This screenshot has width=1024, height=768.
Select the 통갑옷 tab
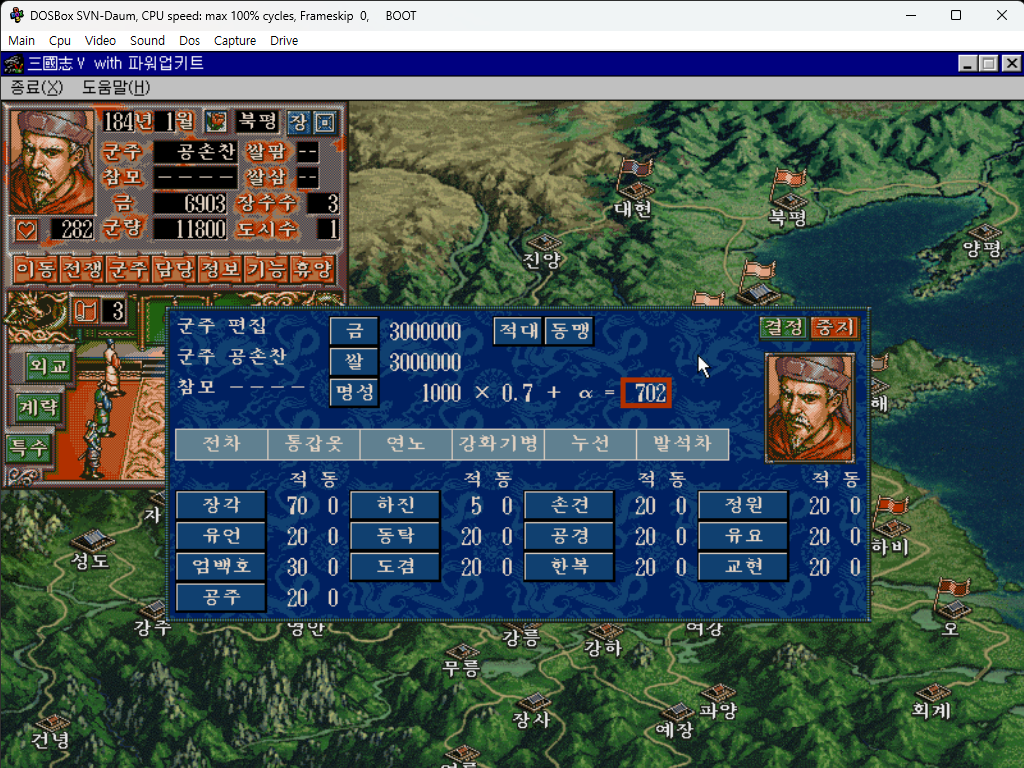[x=314, y=444]
